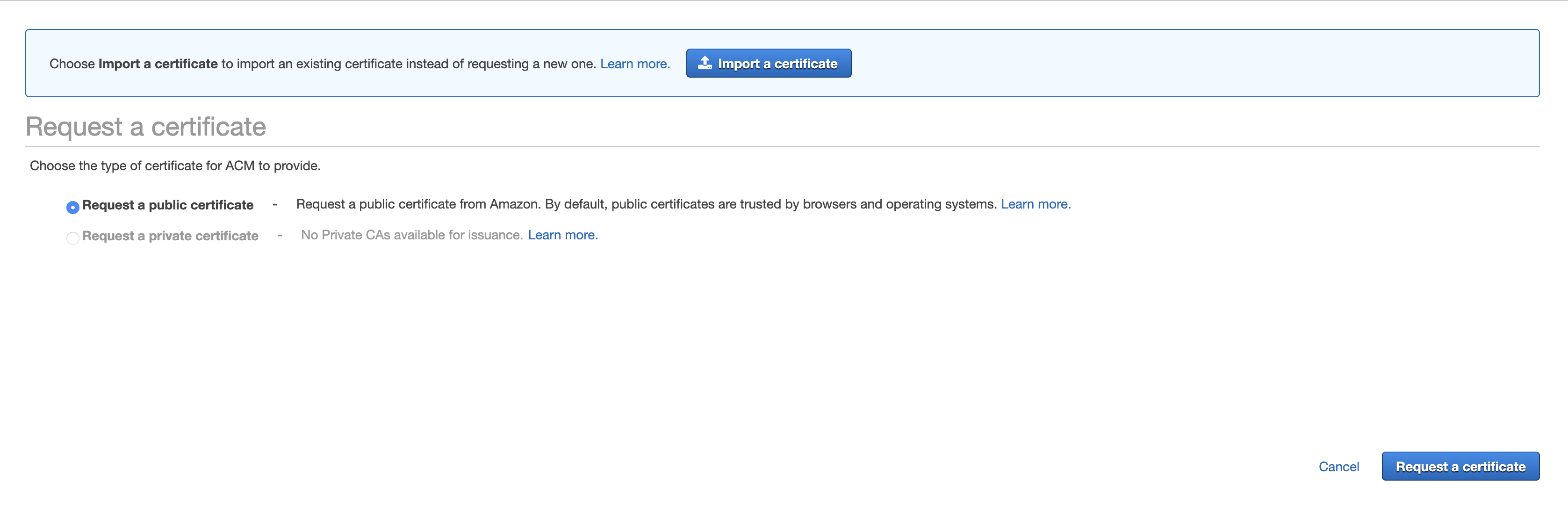Viewport: 1568px width, 518px height.
Task: Select Request a private certificate radio button
Action: [72, 238]
